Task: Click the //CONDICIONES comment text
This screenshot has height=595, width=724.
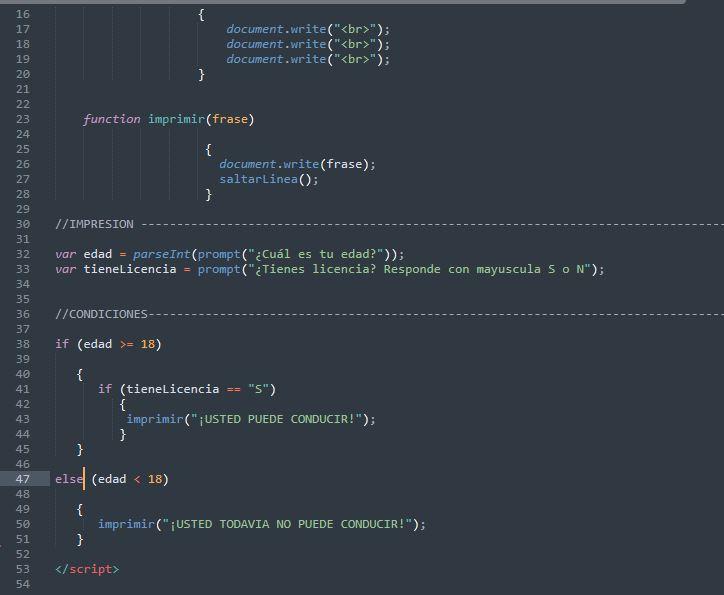Action: 101,314
